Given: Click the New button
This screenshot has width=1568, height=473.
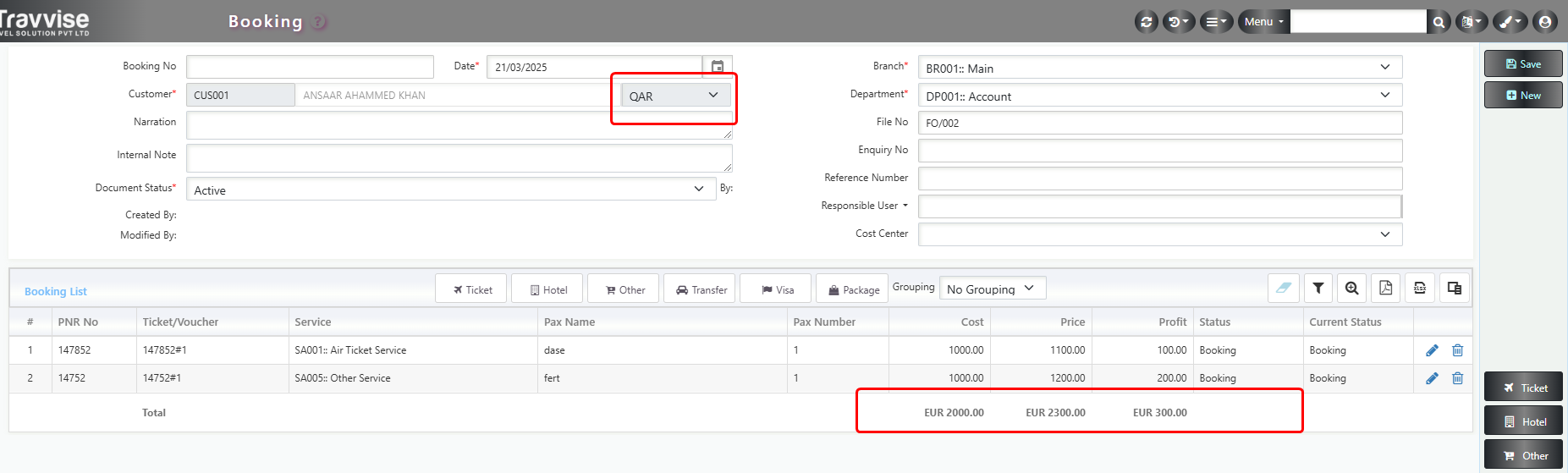Looking at the screenshot, I should coord(1523,95).
